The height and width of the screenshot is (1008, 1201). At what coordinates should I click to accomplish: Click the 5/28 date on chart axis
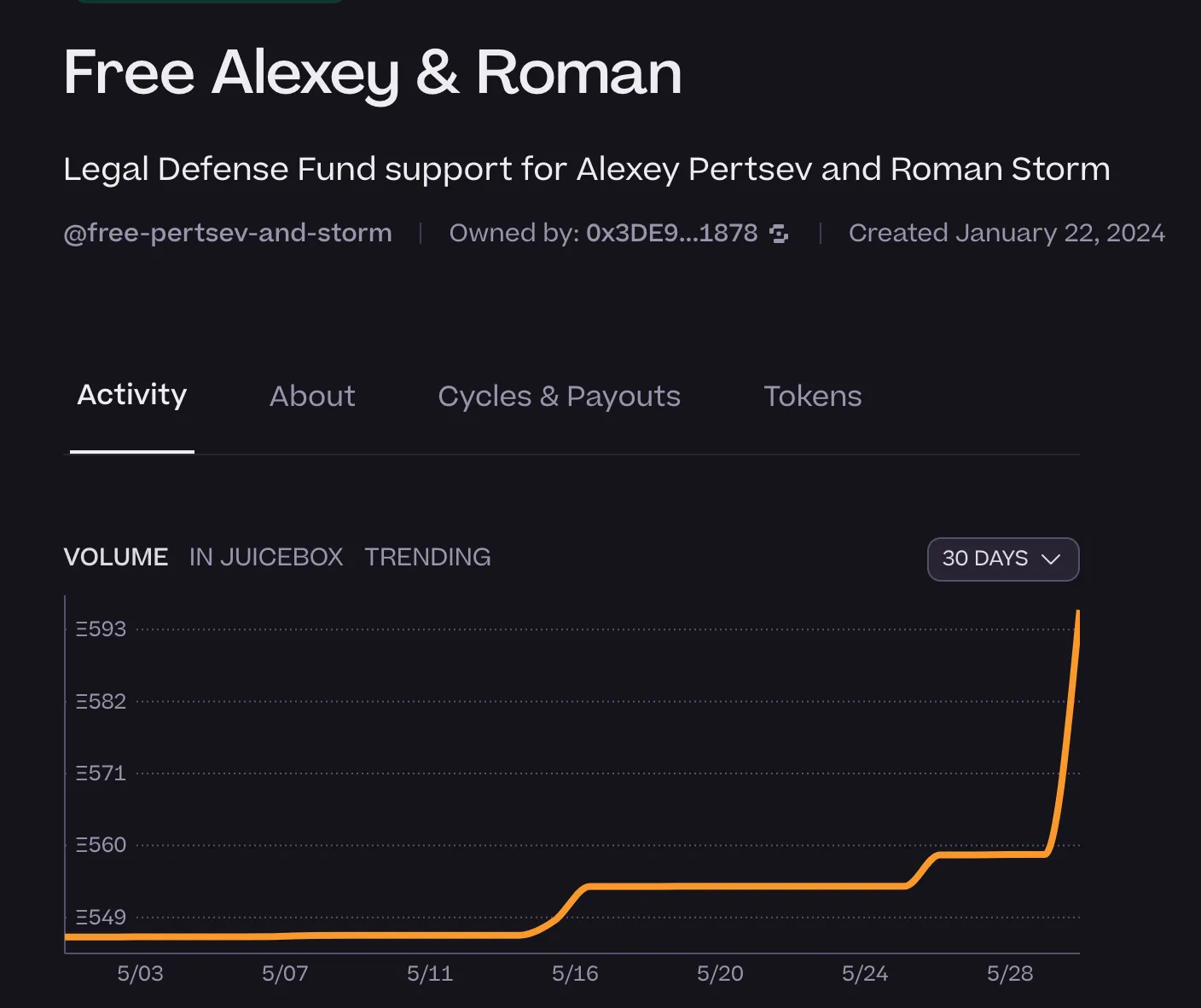point(1010,974)
